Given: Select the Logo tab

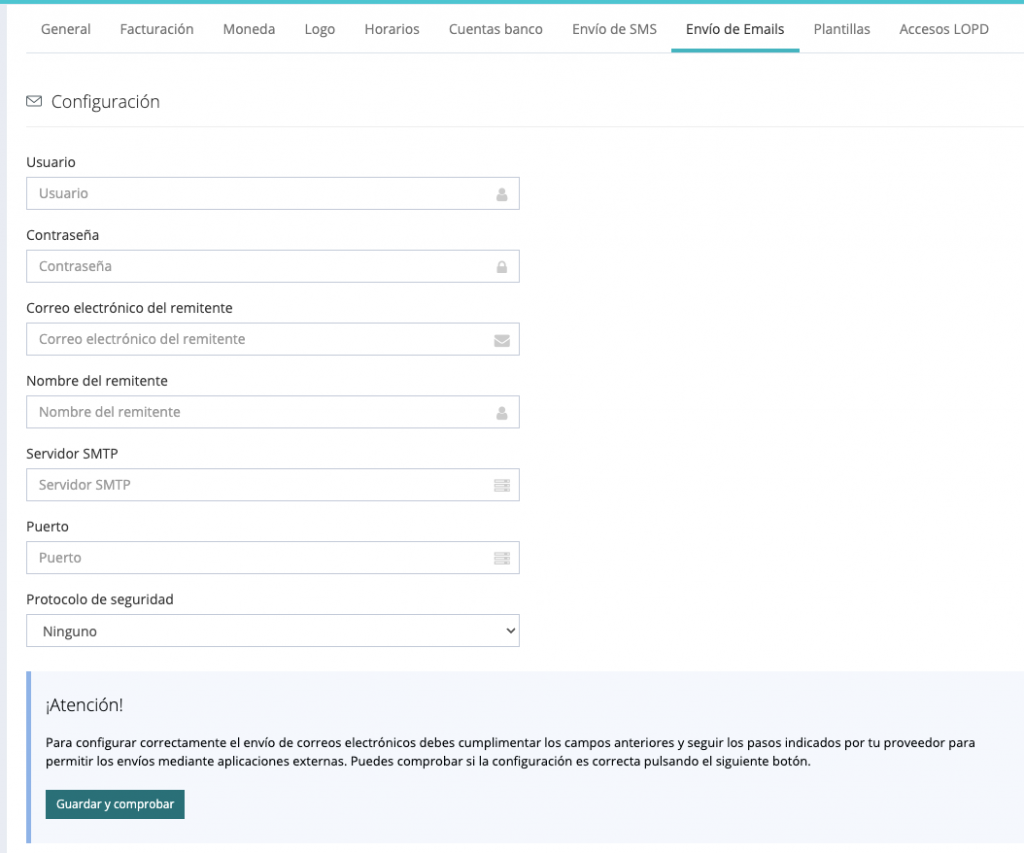Looking at the screenshot, I should [x=320, y=29].
